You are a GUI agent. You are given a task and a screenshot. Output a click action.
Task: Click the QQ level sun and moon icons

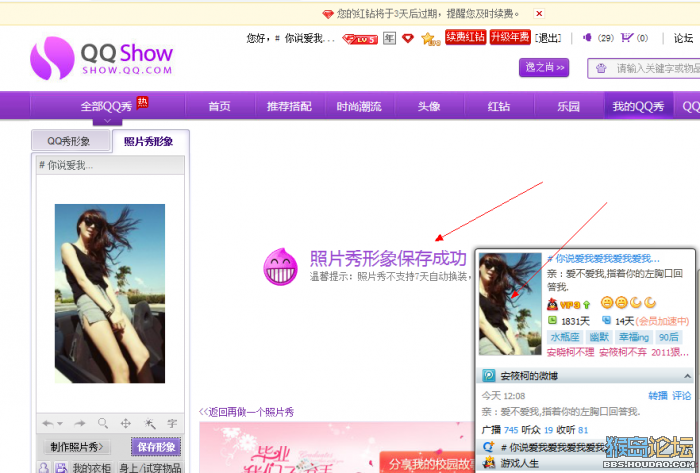click(x=628, y=303)
